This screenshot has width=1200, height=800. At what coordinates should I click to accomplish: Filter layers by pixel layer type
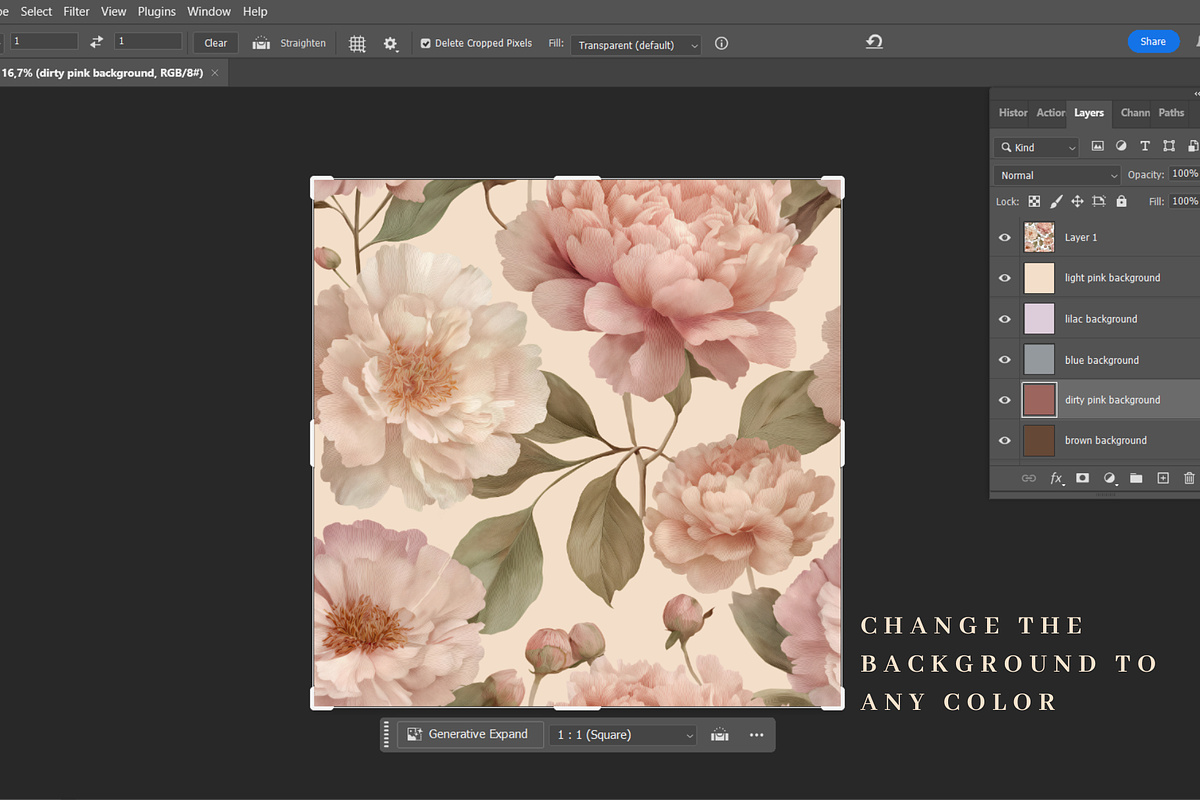pos(1097,146)
